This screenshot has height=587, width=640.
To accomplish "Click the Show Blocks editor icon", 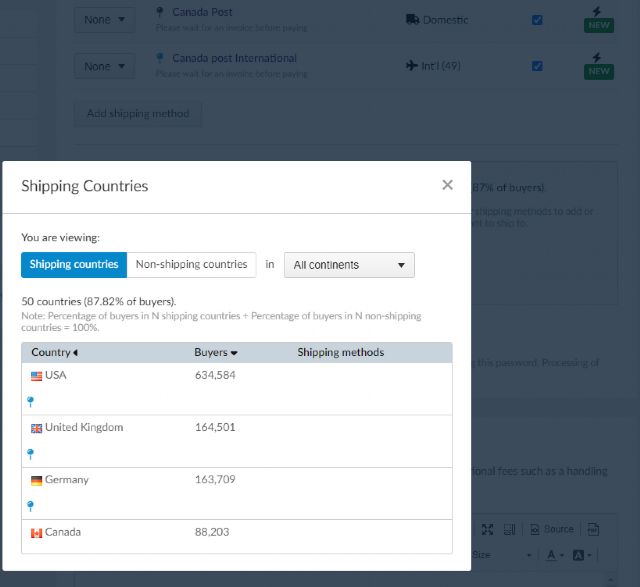I will pos(509,529).
